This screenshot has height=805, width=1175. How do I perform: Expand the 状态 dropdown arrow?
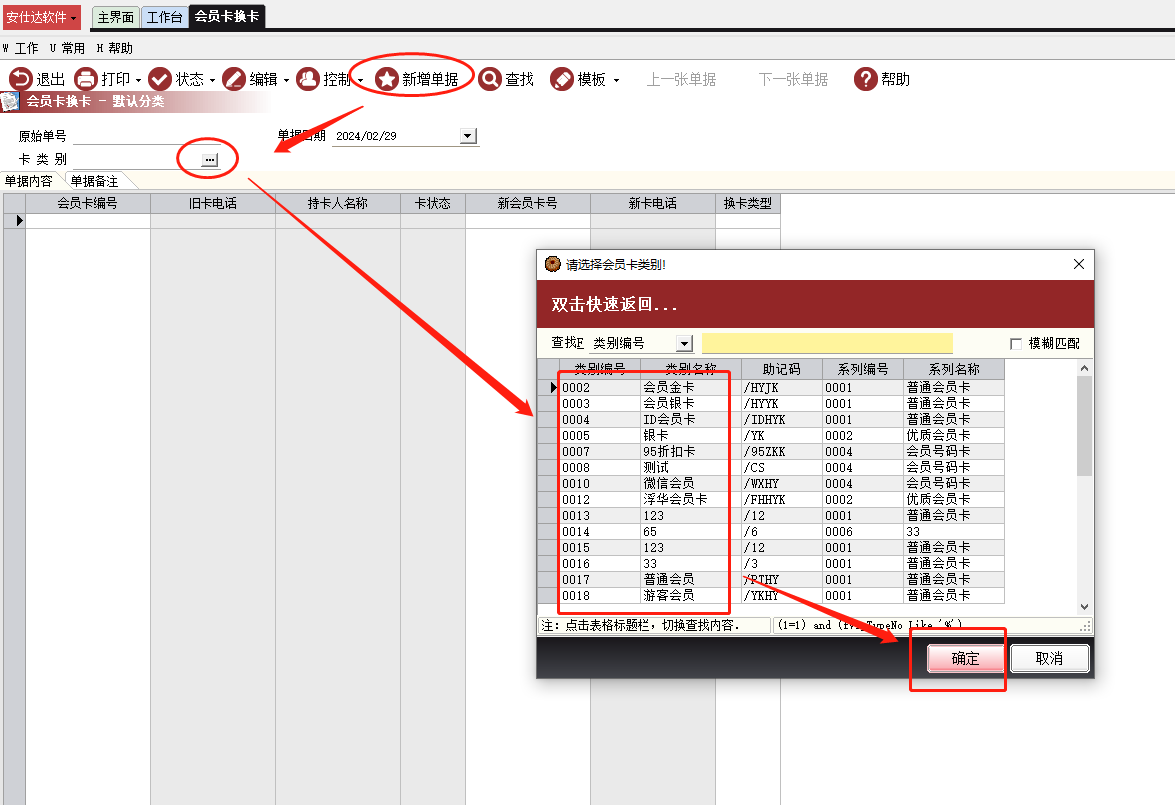[213, 80]
